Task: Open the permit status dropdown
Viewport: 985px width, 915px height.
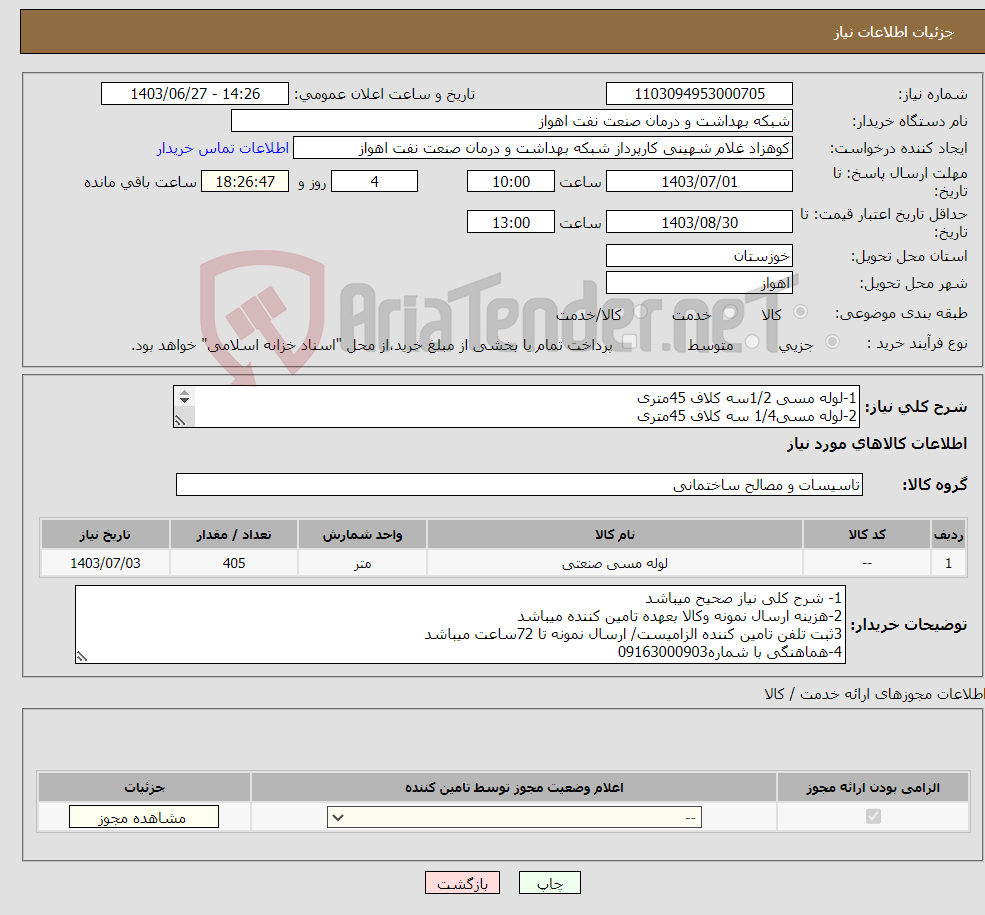Action: click(514, 817)
